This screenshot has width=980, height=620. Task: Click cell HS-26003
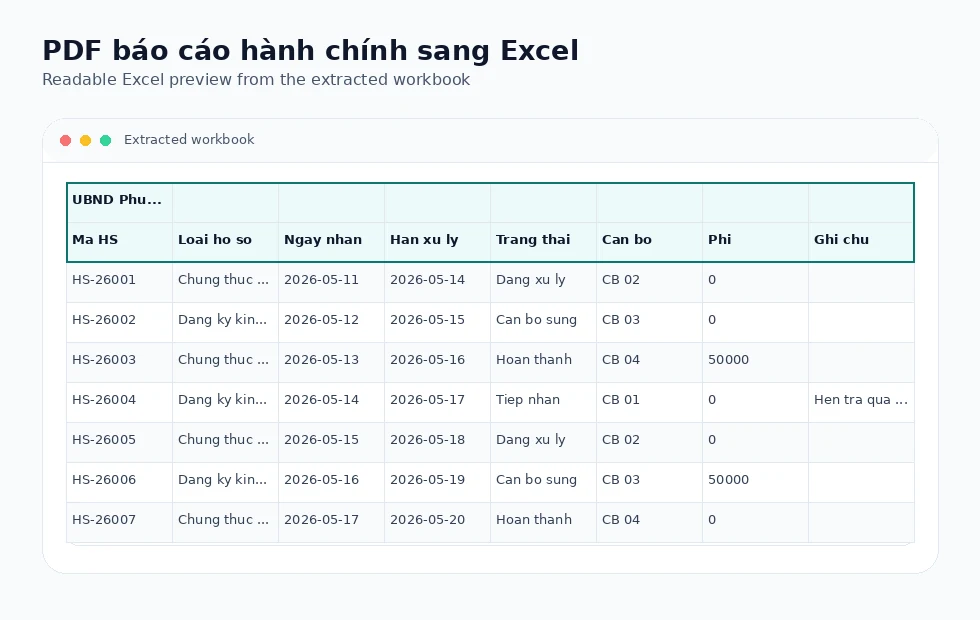[x=119, y=362]
